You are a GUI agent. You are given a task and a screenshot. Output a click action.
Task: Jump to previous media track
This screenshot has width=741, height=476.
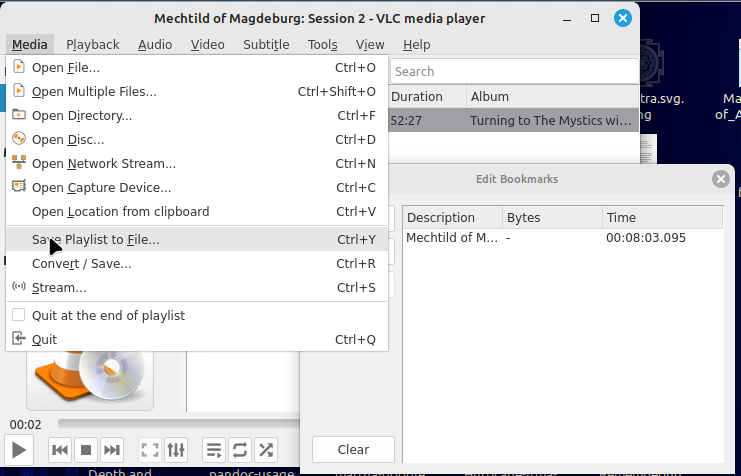coord(60,450)
